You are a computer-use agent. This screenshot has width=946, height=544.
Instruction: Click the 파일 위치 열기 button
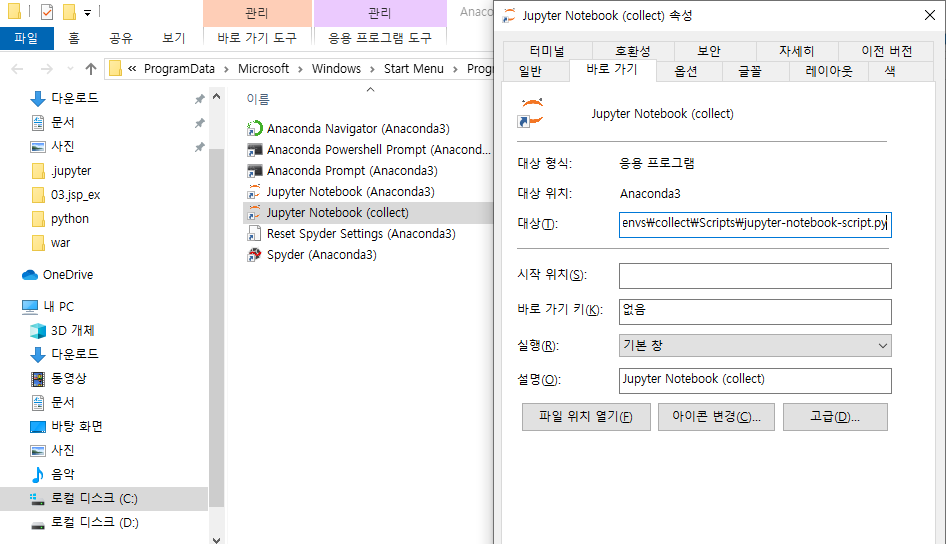click(x=586, y=417)
